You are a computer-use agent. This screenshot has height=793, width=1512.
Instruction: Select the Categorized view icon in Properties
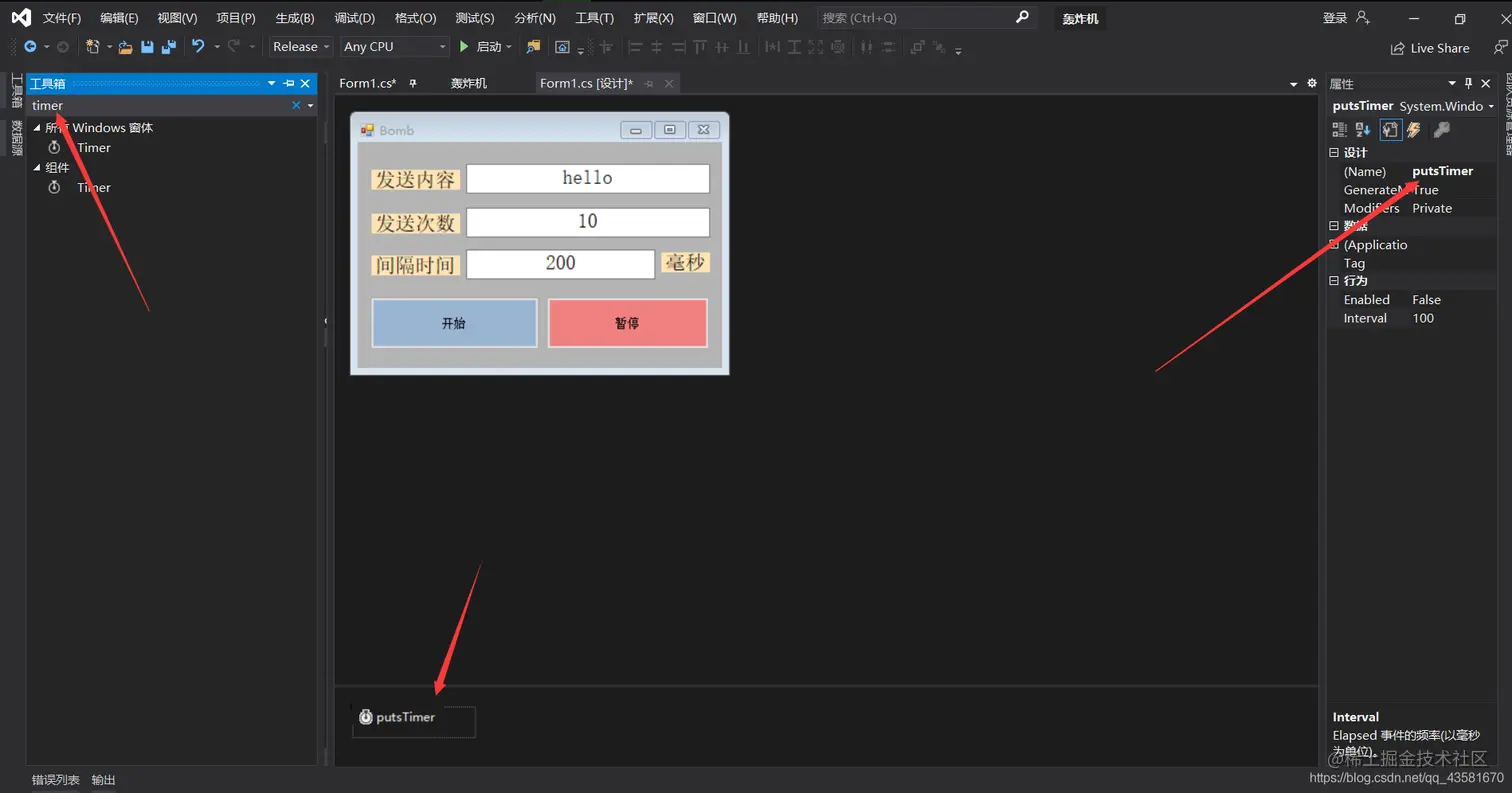coord(1340,129)
